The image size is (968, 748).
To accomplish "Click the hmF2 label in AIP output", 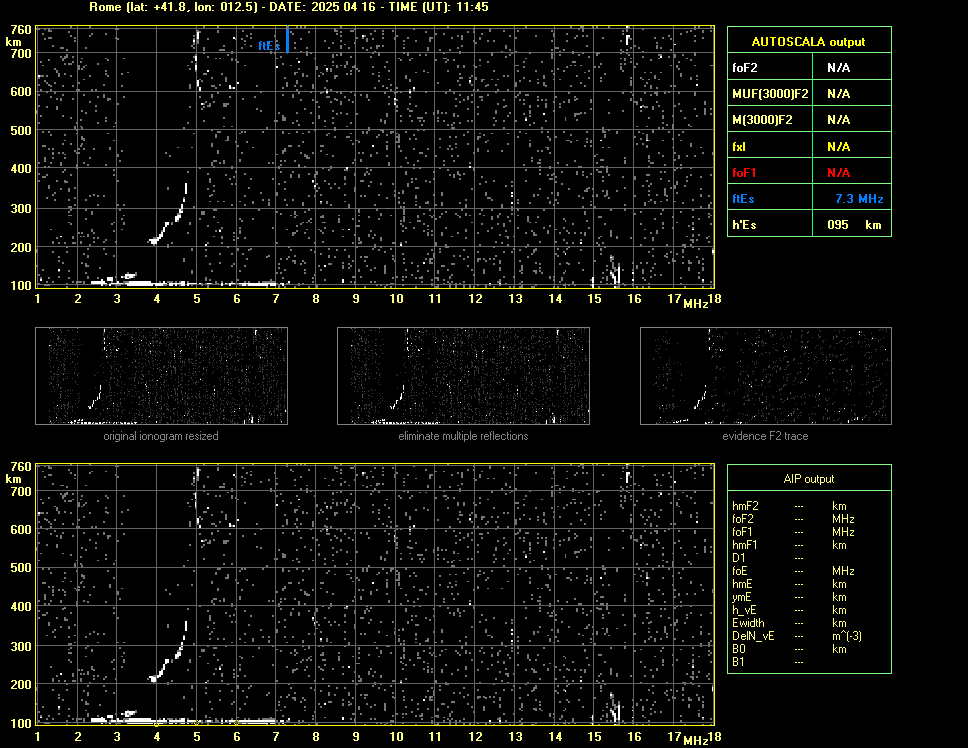I will (x=745, y=506).
